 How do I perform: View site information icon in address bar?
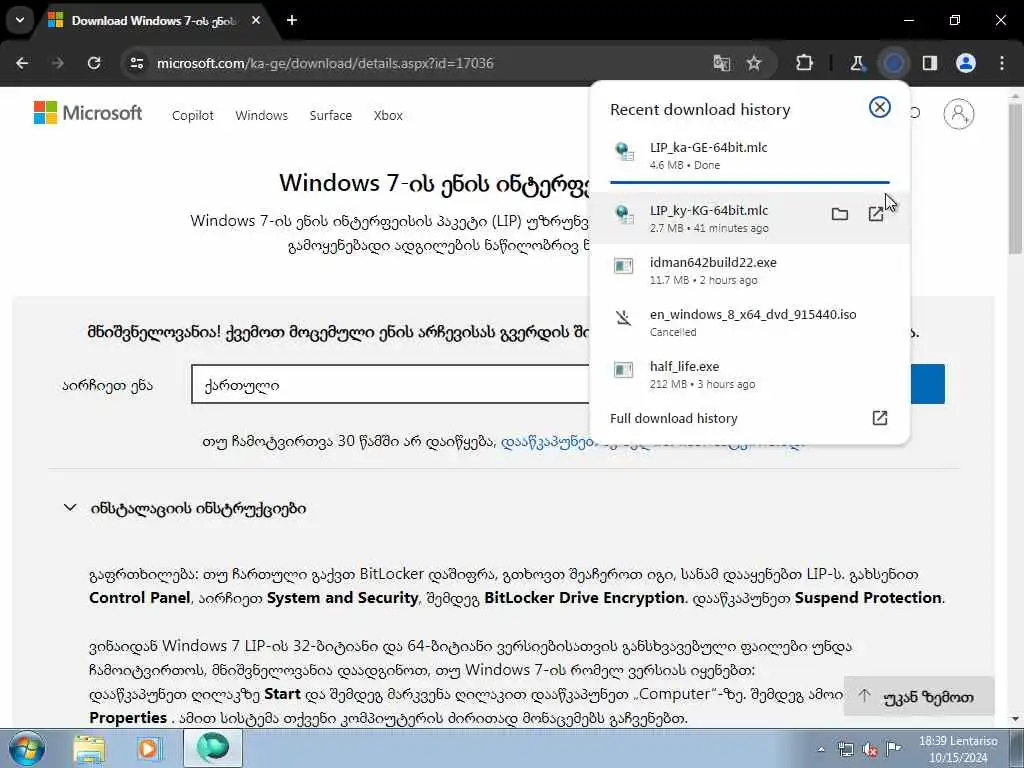(137, 63)
